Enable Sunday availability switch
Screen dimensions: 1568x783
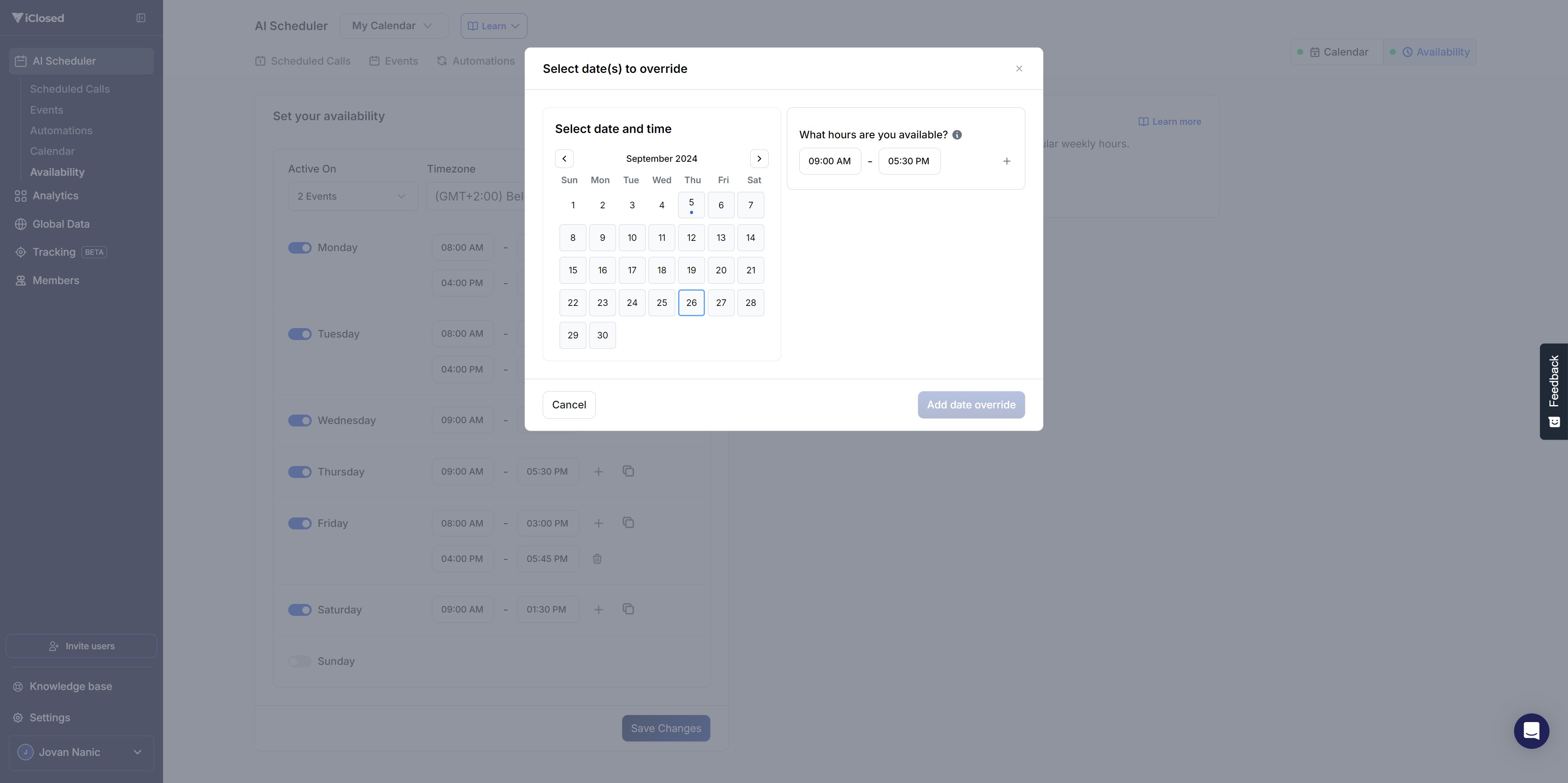[x=299, y=661]
